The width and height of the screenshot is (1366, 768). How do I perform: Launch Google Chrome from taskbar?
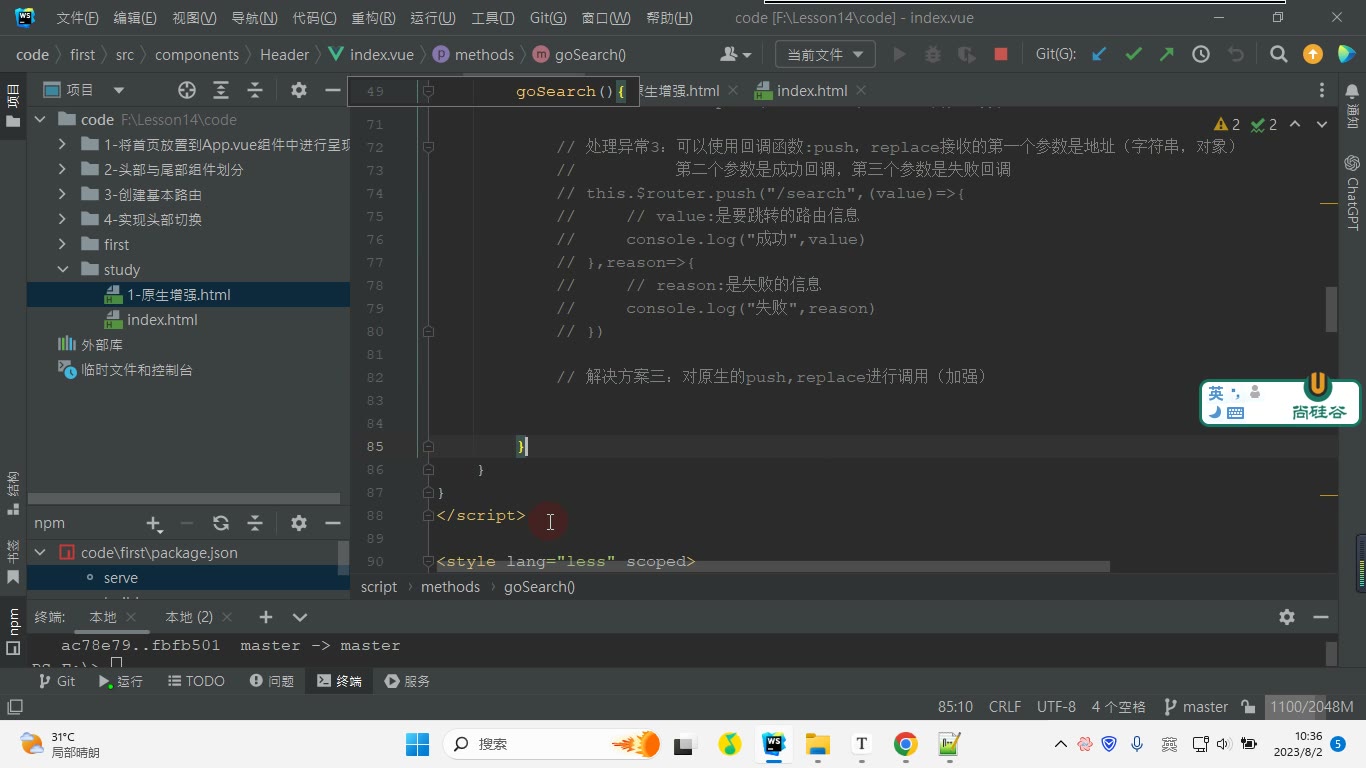[x=905, y=744]
